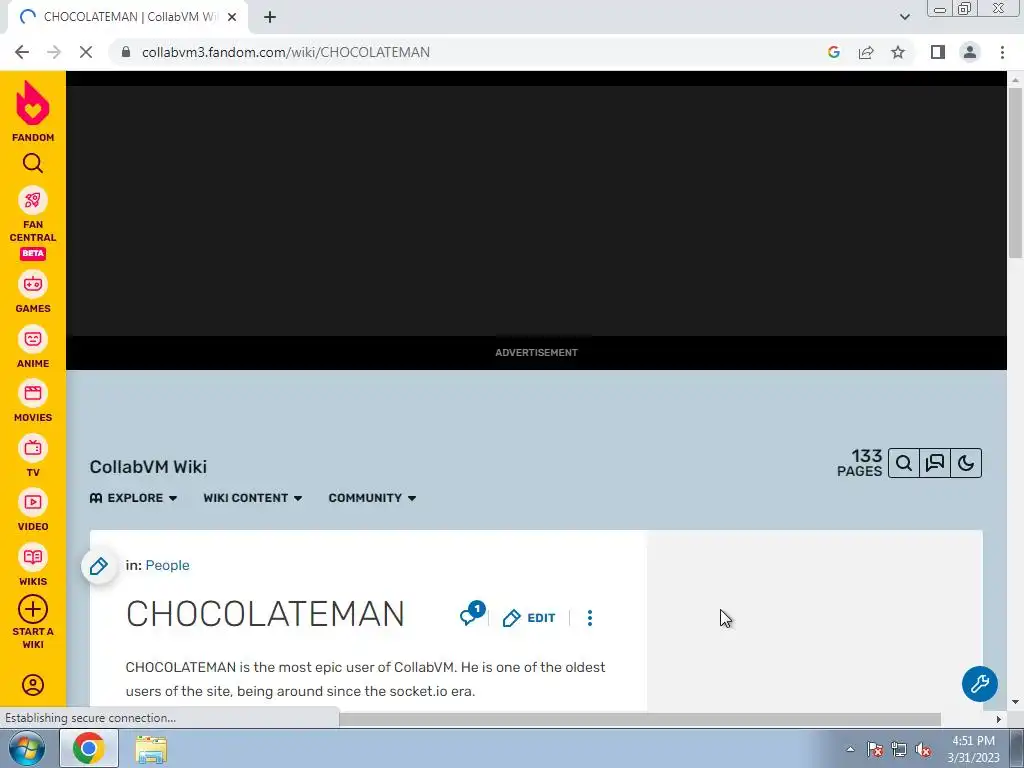Click the Chrome back arrow
This screenshot has width=1024, height=768.
pyautogui.click(x=22, y=52)
